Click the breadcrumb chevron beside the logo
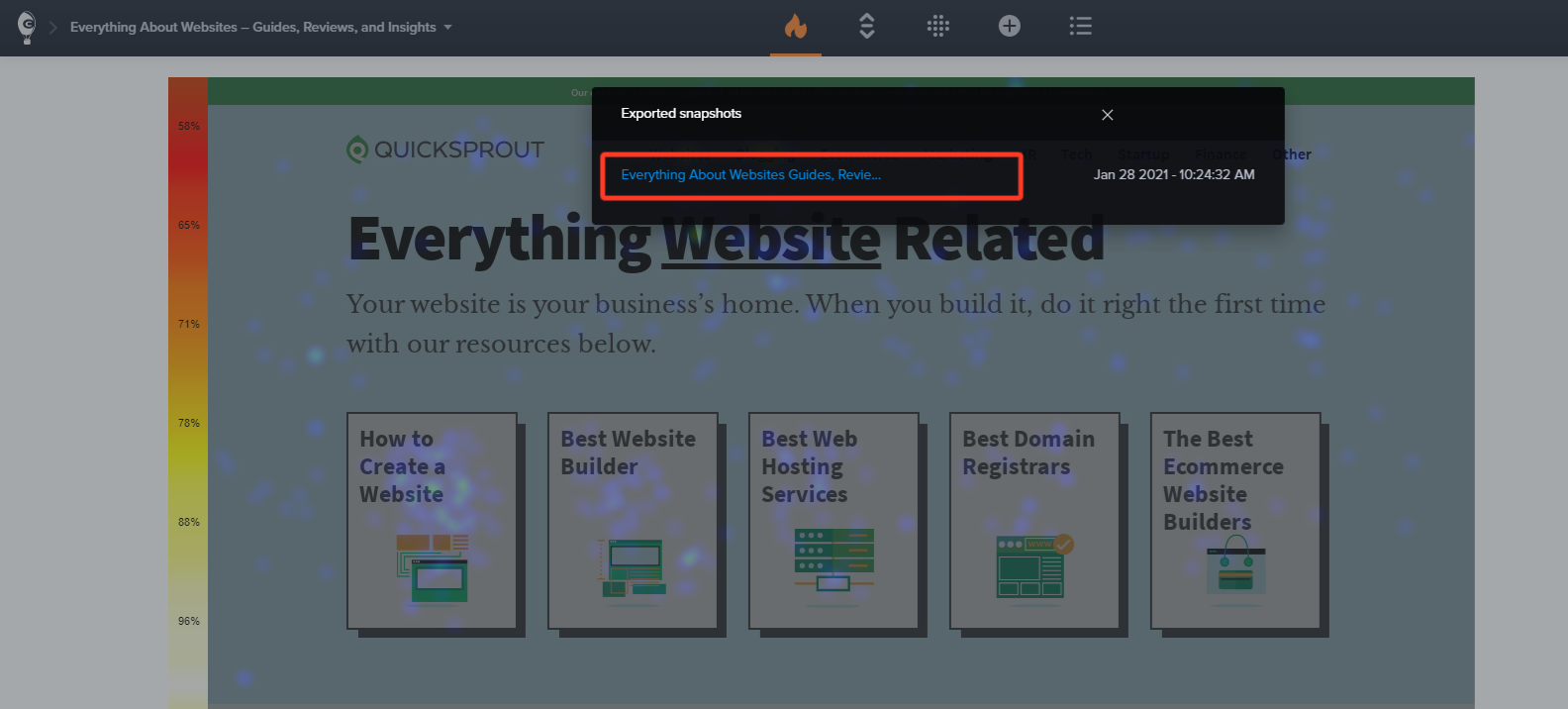 pos(53,28)
